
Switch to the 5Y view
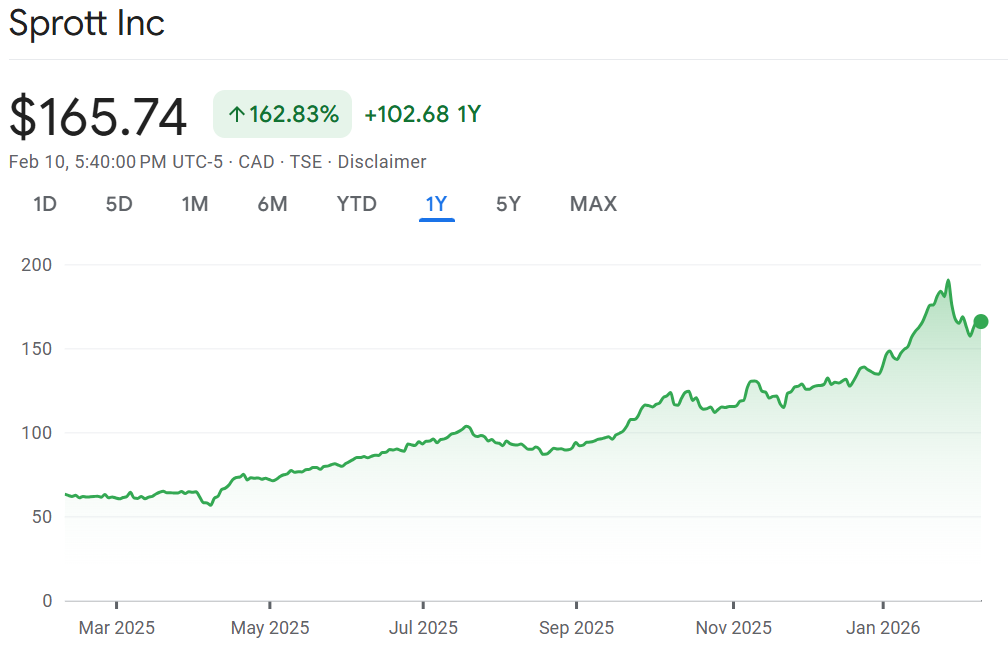click(508, 204)
